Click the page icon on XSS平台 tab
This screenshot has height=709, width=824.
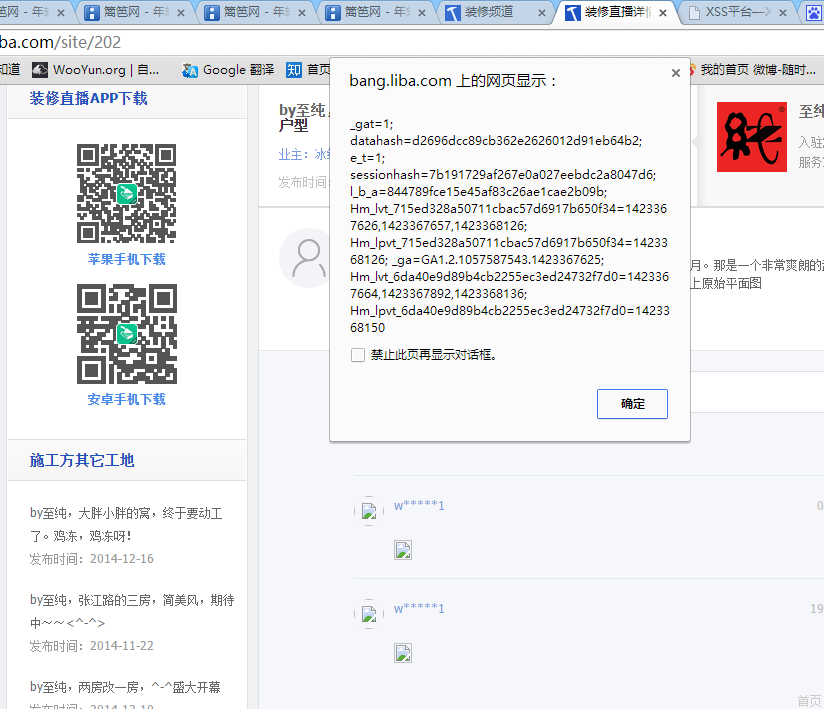coord(694,13)
